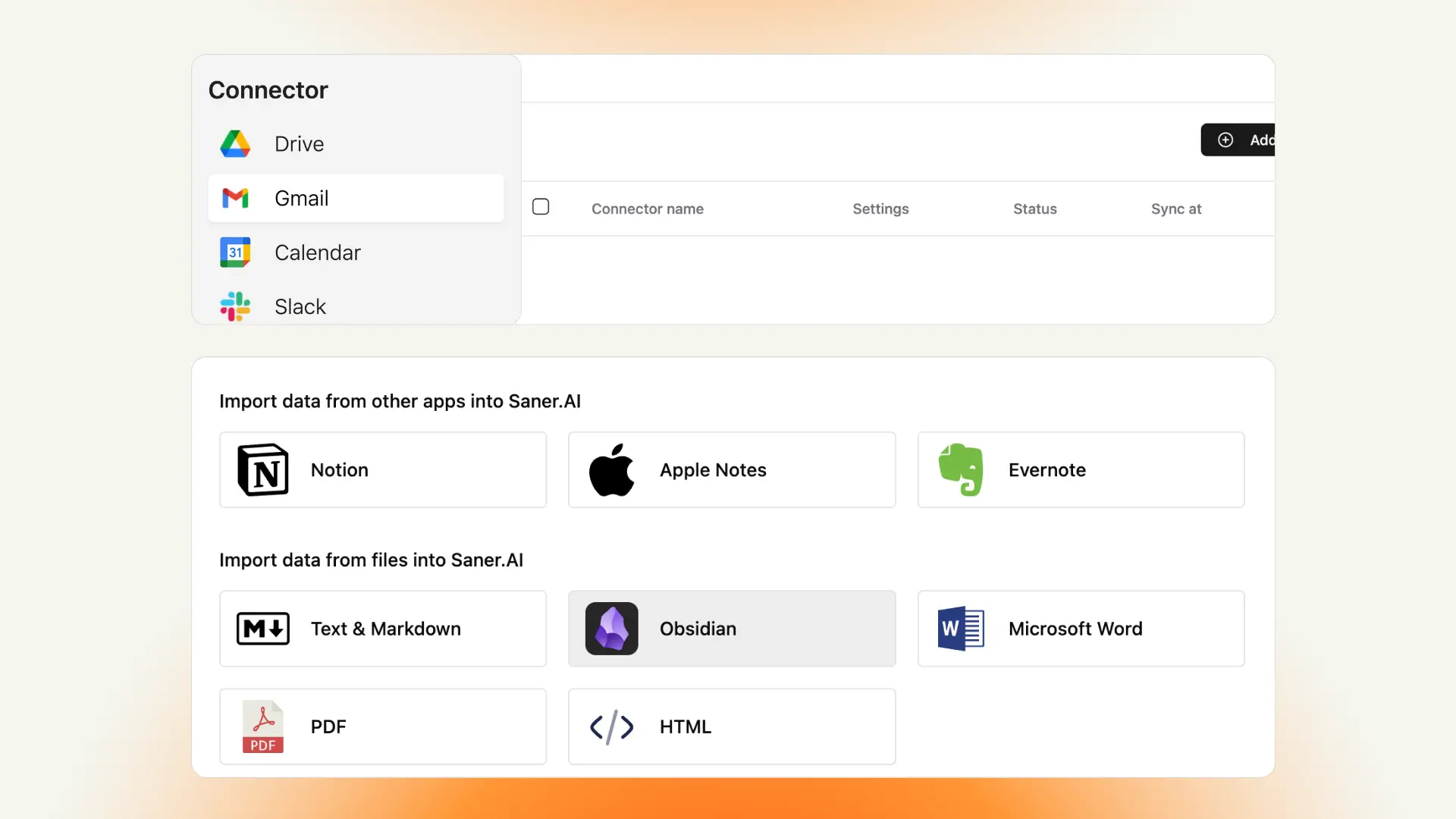Click the Status column header
The image size is (1456, 819).
click(x=1035, y=209)
